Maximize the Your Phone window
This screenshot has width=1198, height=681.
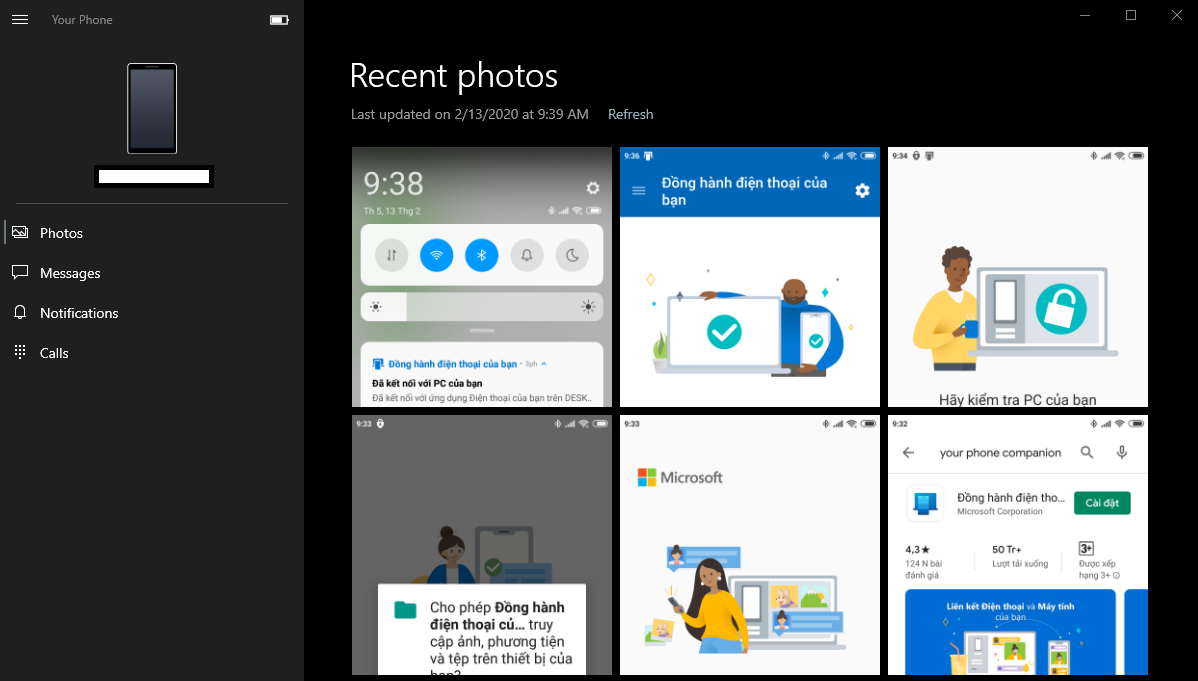pos(1131,15)
